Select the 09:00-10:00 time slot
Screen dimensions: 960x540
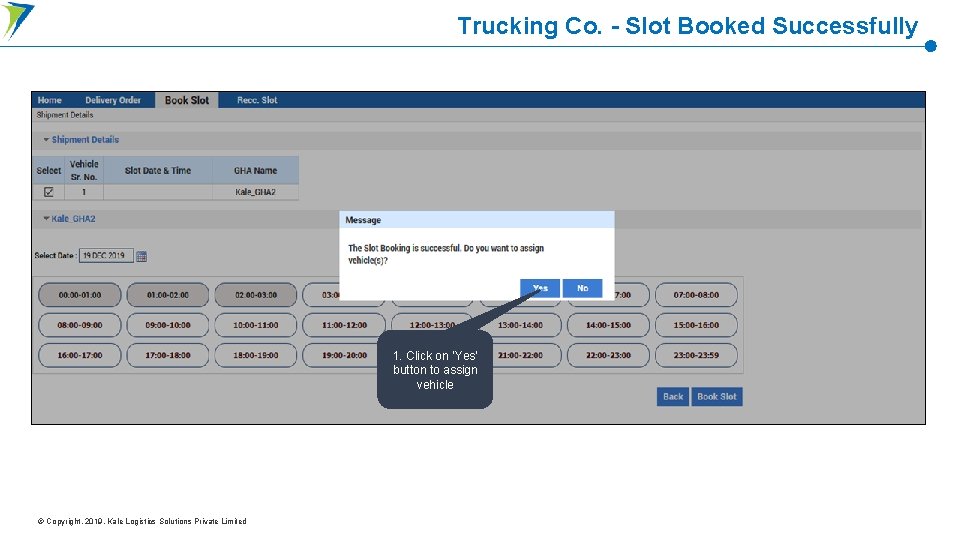click(168, 325)
